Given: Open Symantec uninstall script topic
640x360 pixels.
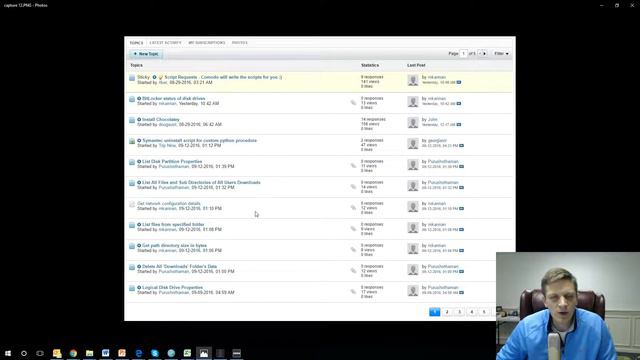Looking at the screenshot, I should pos(200,140).
